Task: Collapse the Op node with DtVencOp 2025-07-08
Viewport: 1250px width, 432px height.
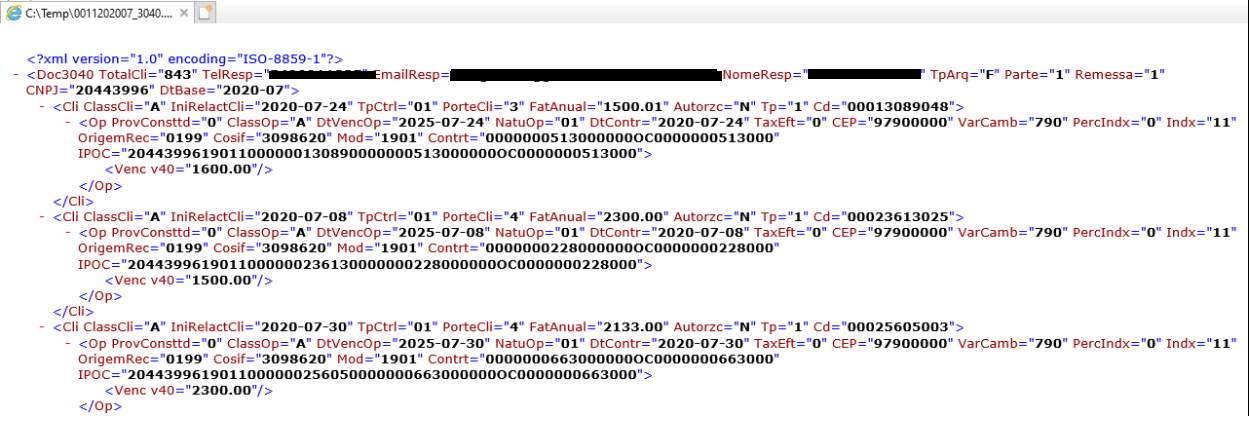Action: tap(67, 232)
